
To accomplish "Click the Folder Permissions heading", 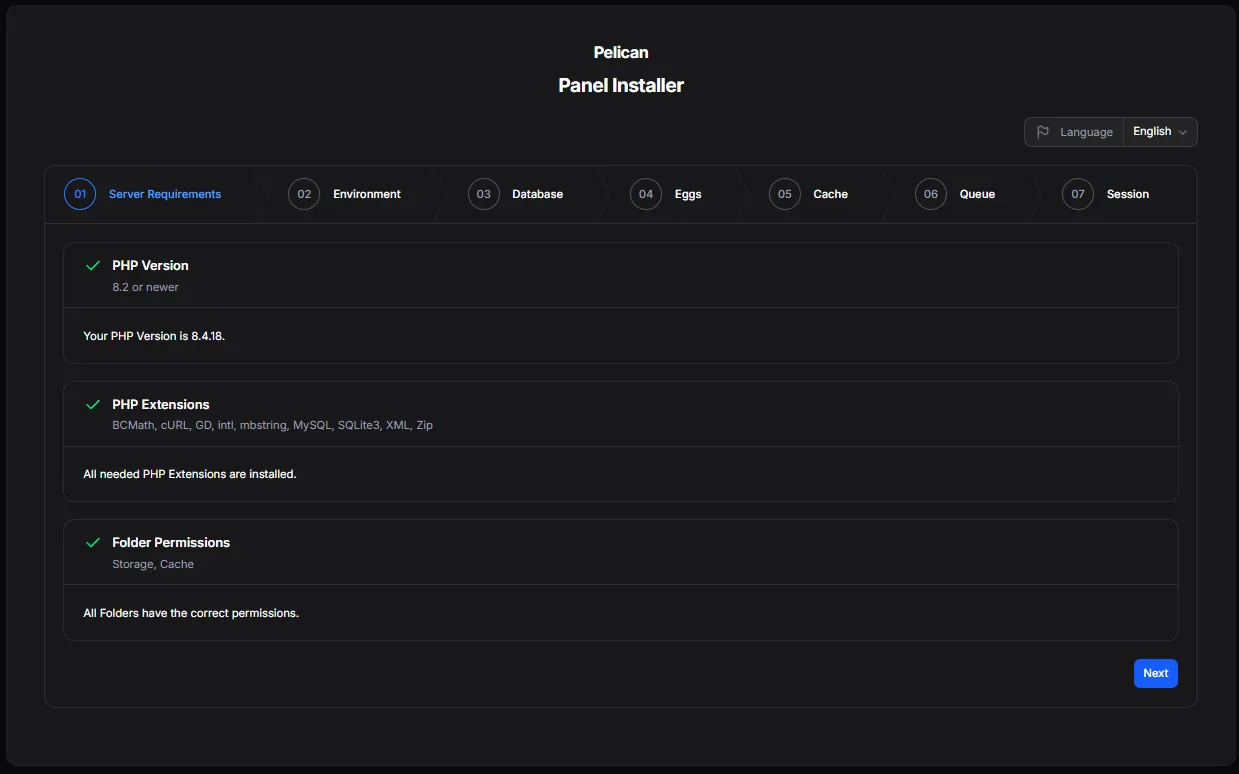I will coord(171,542).
